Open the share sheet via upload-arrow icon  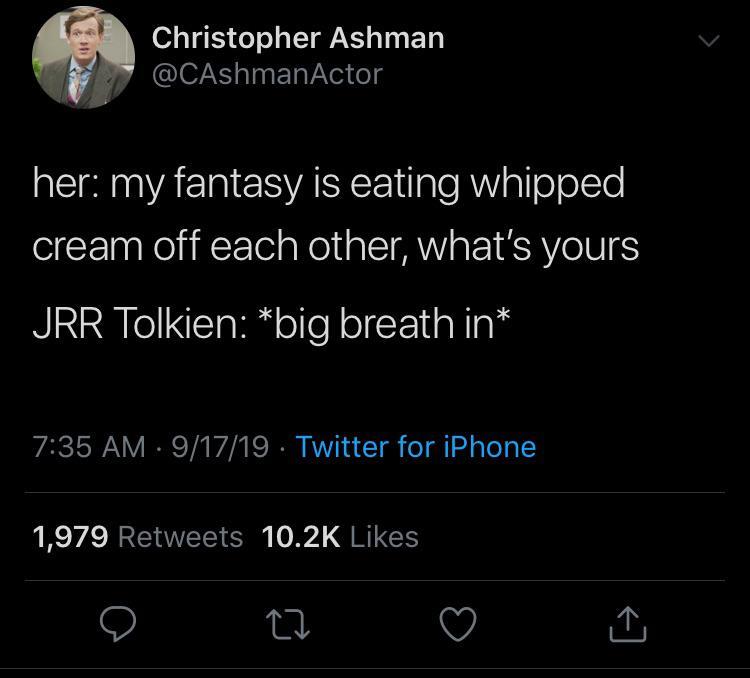[628, 624]
